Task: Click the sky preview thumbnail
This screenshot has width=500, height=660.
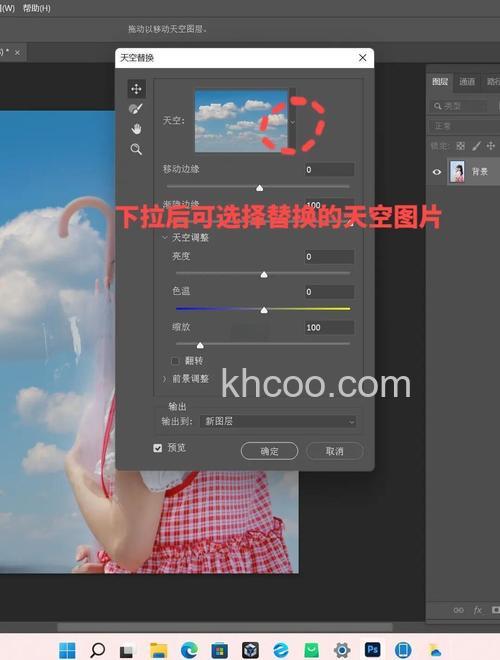Action: [x=241, y=120]
